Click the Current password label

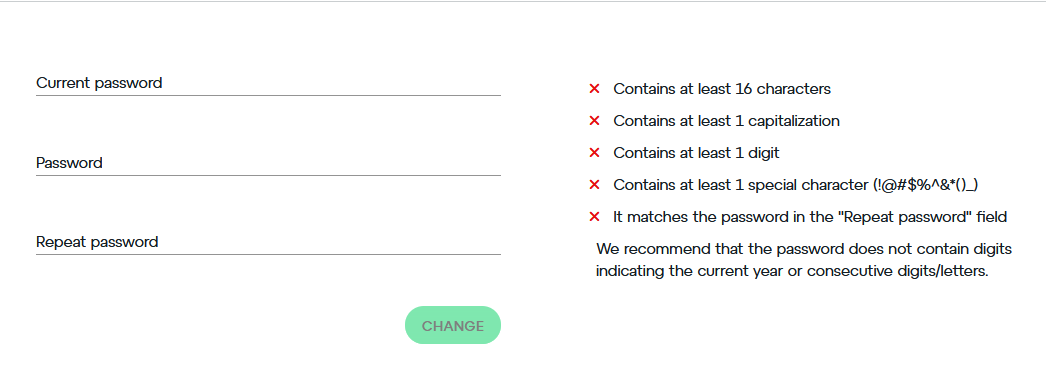(x=99, y=83)
